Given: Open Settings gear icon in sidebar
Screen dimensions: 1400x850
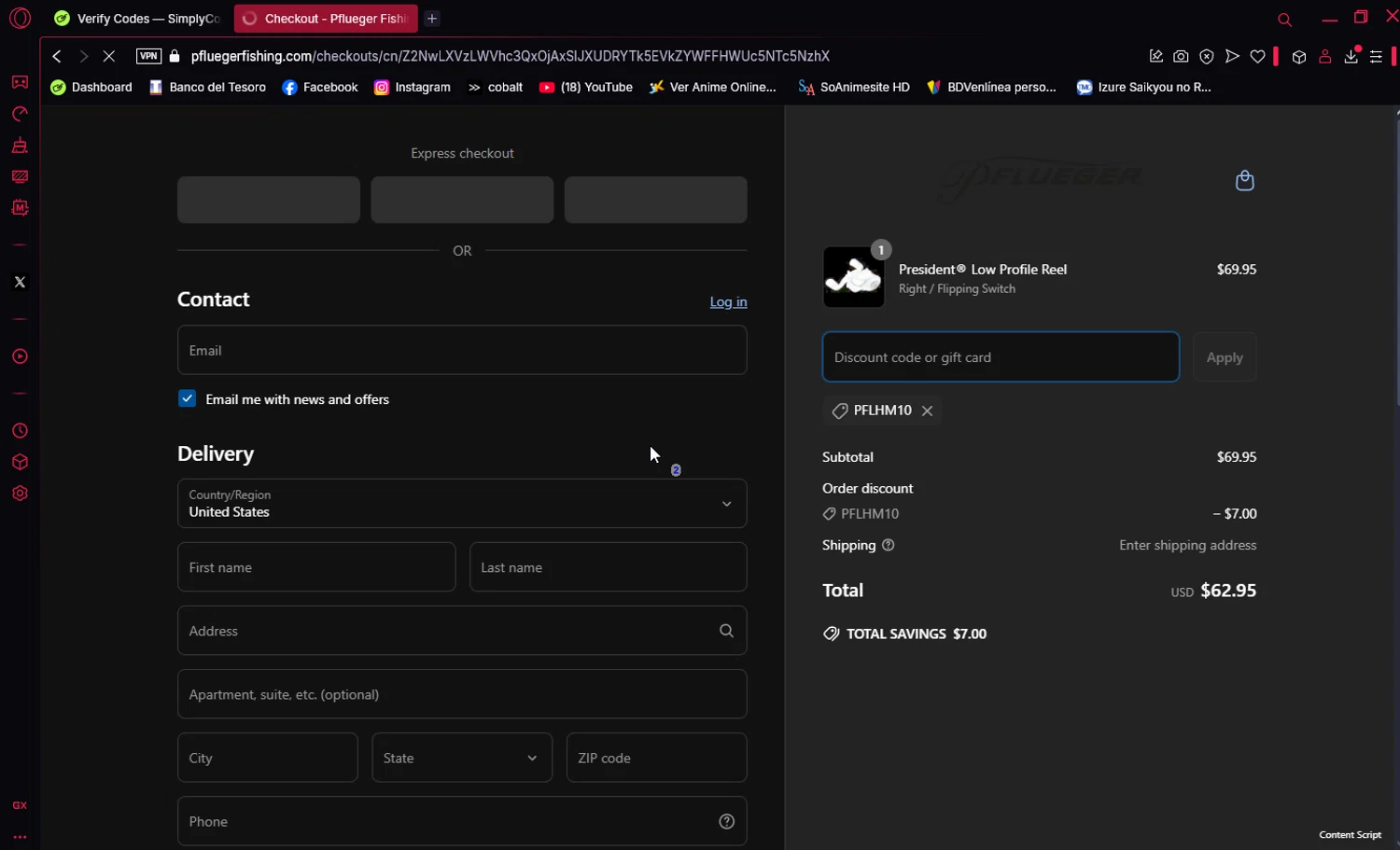Looking at the screenshot, I should click(20, 494).
